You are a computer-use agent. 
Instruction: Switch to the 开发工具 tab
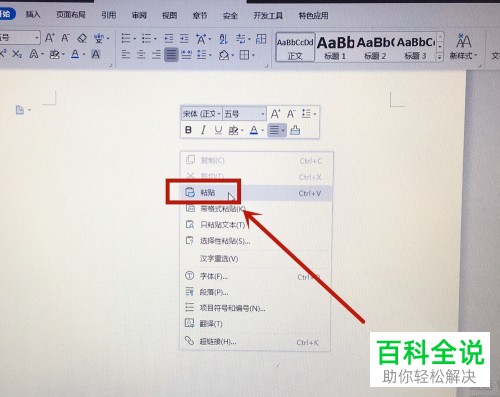pyautogui.click(x=268, y=15)
